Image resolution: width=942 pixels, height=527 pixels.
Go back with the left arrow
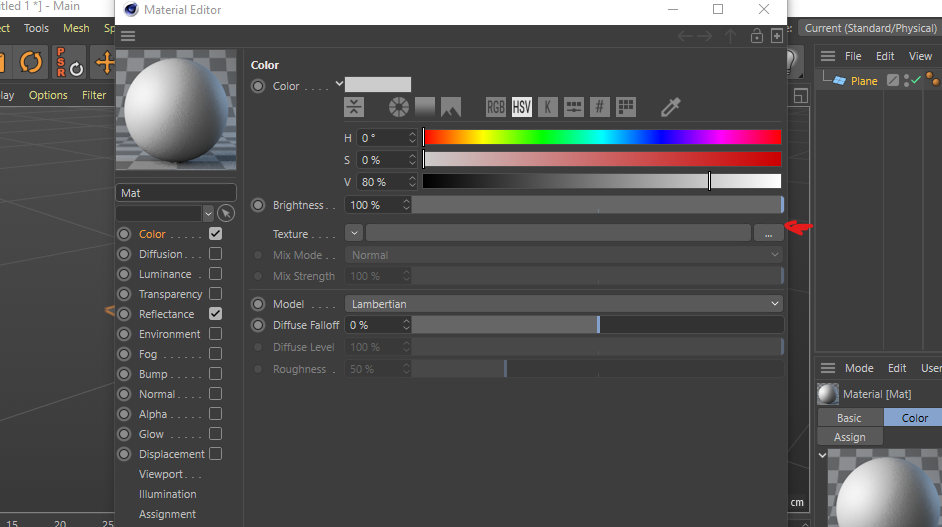[x=685, y=37]
